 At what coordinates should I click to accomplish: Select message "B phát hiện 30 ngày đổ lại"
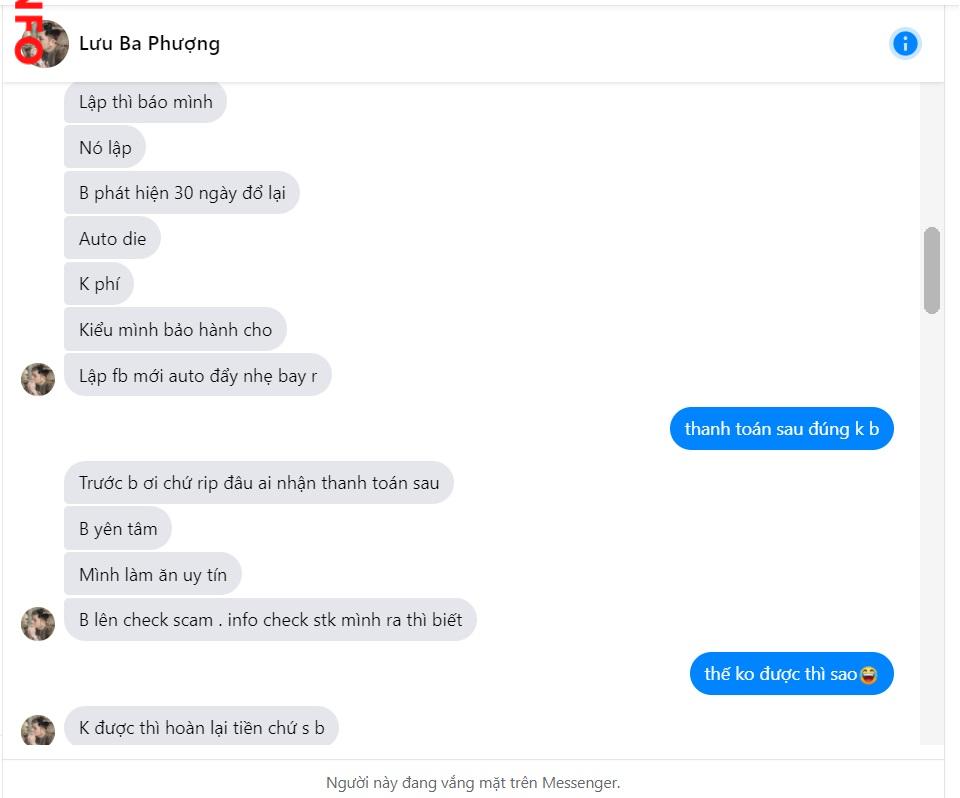[x=182, y=193]
